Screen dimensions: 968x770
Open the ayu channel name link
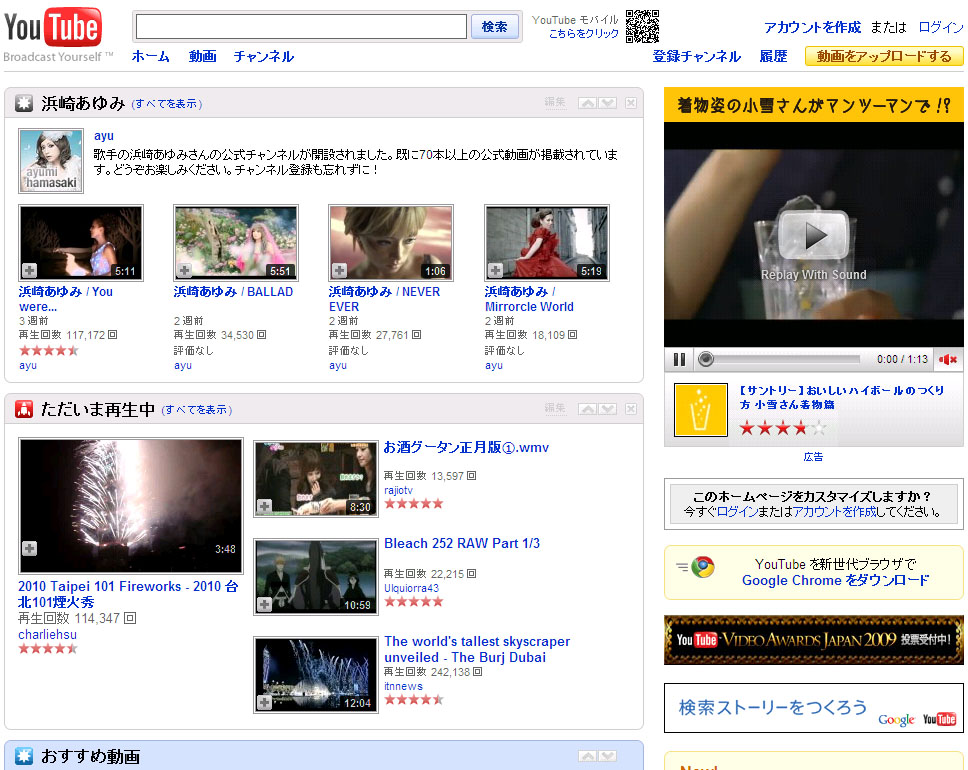[x=104, y=136]
